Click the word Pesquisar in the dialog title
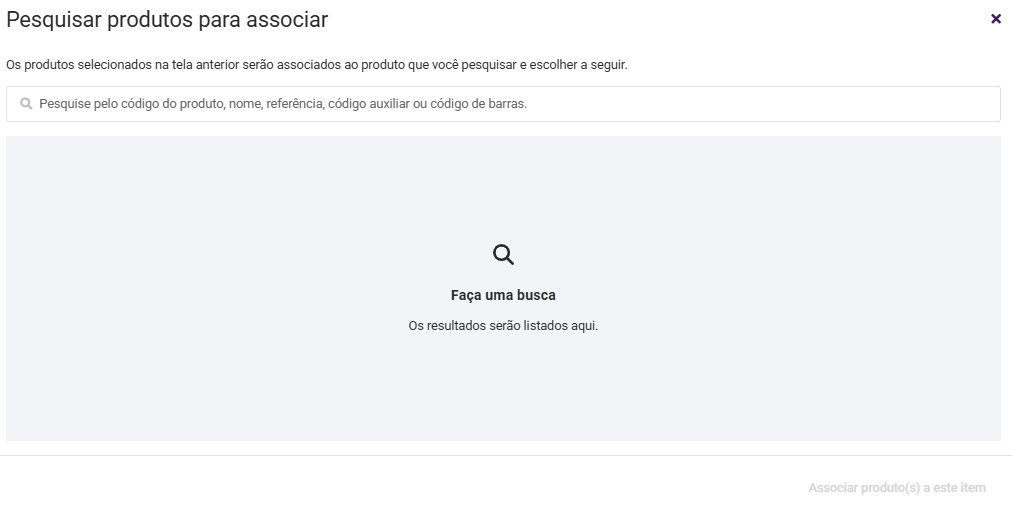Viewport: 1012px width, 511px height. click(50, 19)
